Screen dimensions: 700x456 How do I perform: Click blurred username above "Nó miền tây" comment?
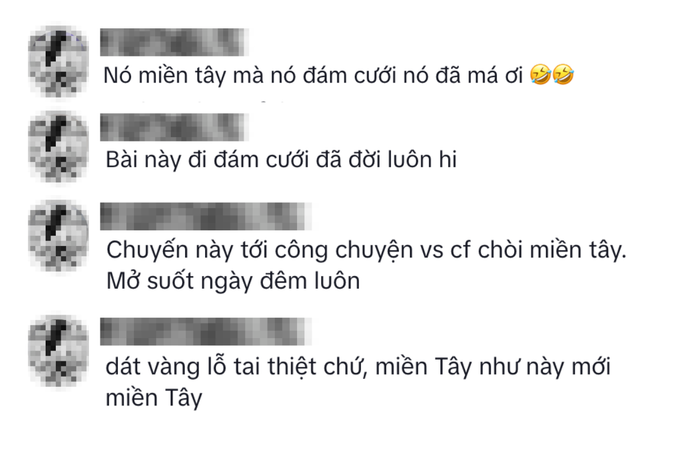coord(174,42)
